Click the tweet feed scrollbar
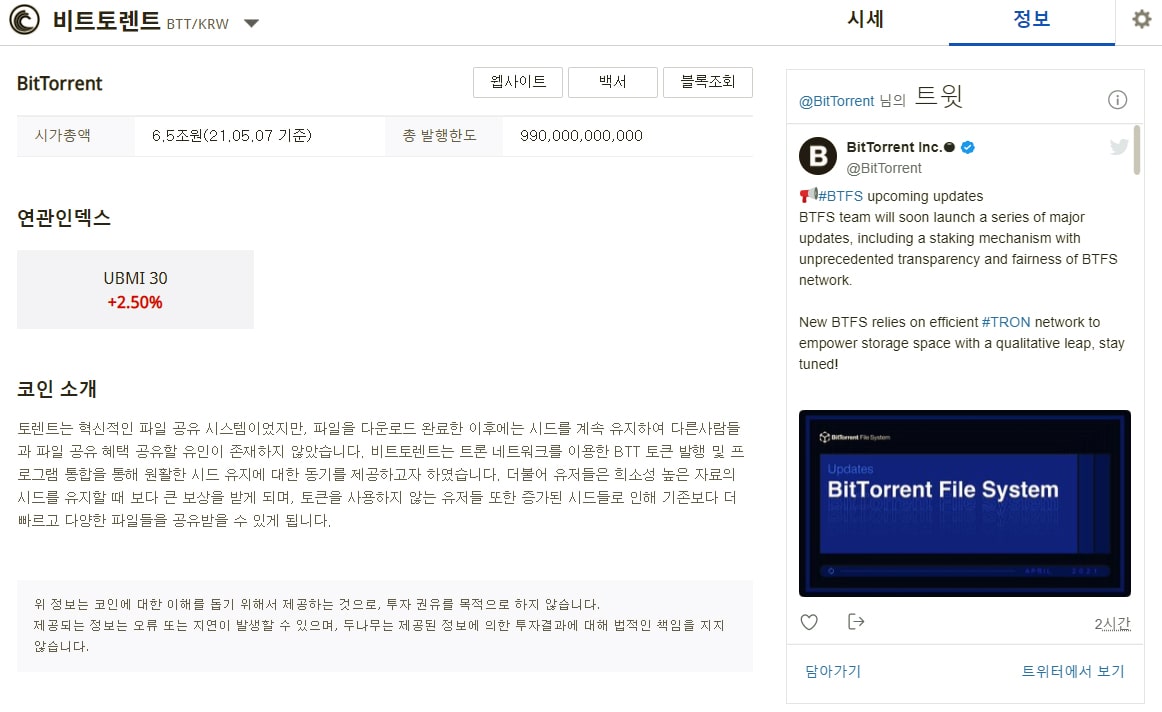 (x=1137, y=150)
